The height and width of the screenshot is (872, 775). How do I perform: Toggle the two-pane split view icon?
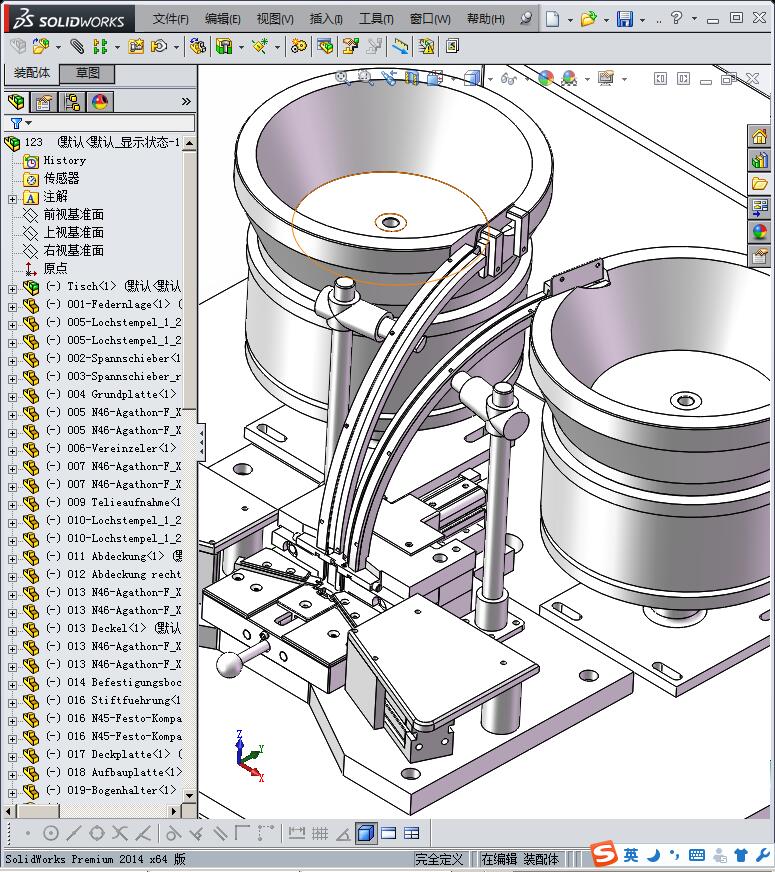(389, 833)
